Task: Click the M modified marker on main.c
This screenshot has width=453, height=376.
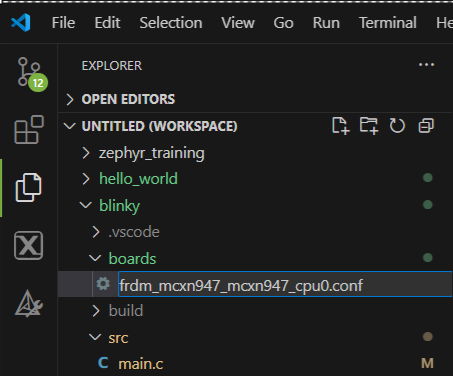Action: pyautogui.click(x=427, y=363)
